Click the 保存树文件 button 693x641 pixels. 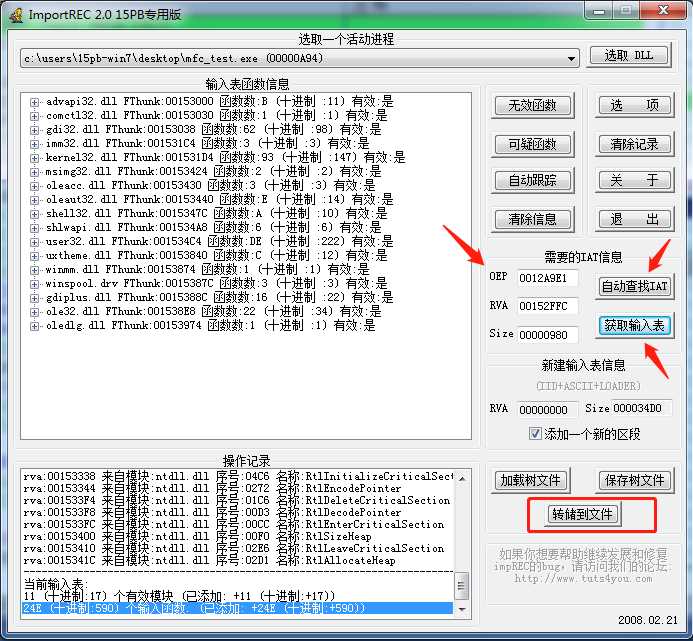coord(635,481)
